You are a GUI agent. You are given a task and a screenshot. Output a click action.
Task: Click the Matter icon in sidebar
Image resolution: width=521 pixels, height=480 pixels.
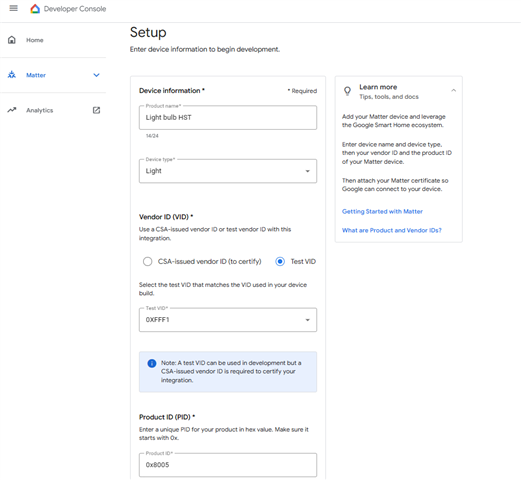point(12,75)
